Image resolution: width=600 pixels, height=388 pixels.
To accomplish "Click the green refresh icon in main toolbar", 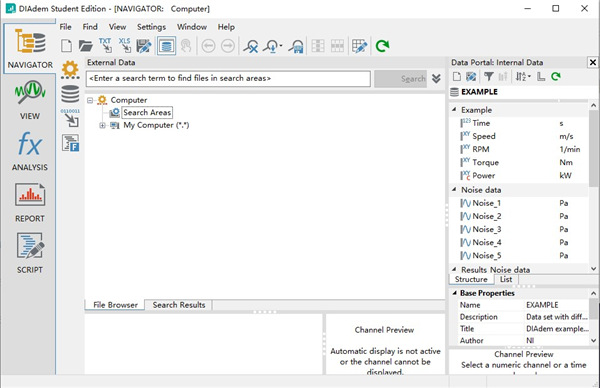I will pos(382,46).
